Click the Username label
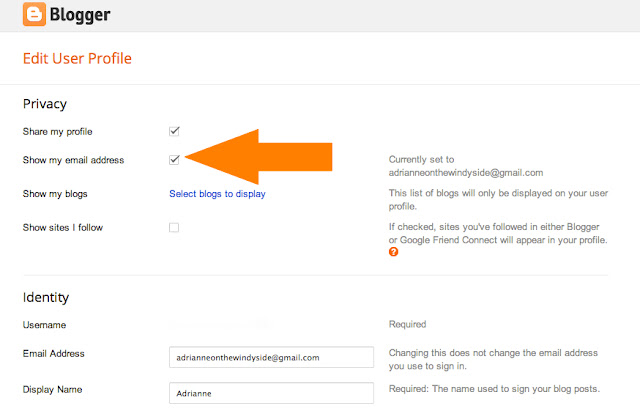The image size is (640, 414). click(44, 325)
